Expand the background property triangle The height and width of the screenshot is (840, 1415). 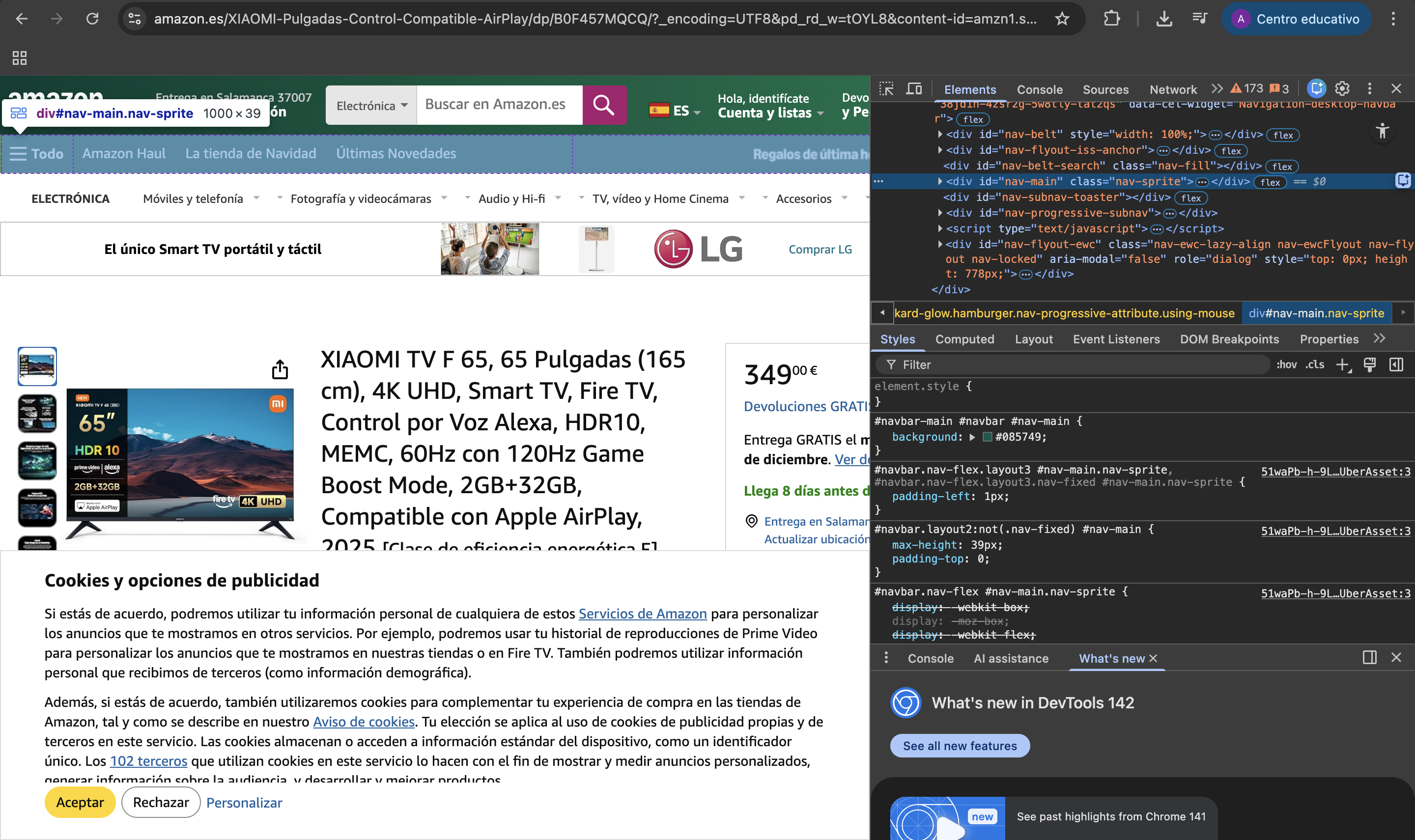[x=972, y=437]
